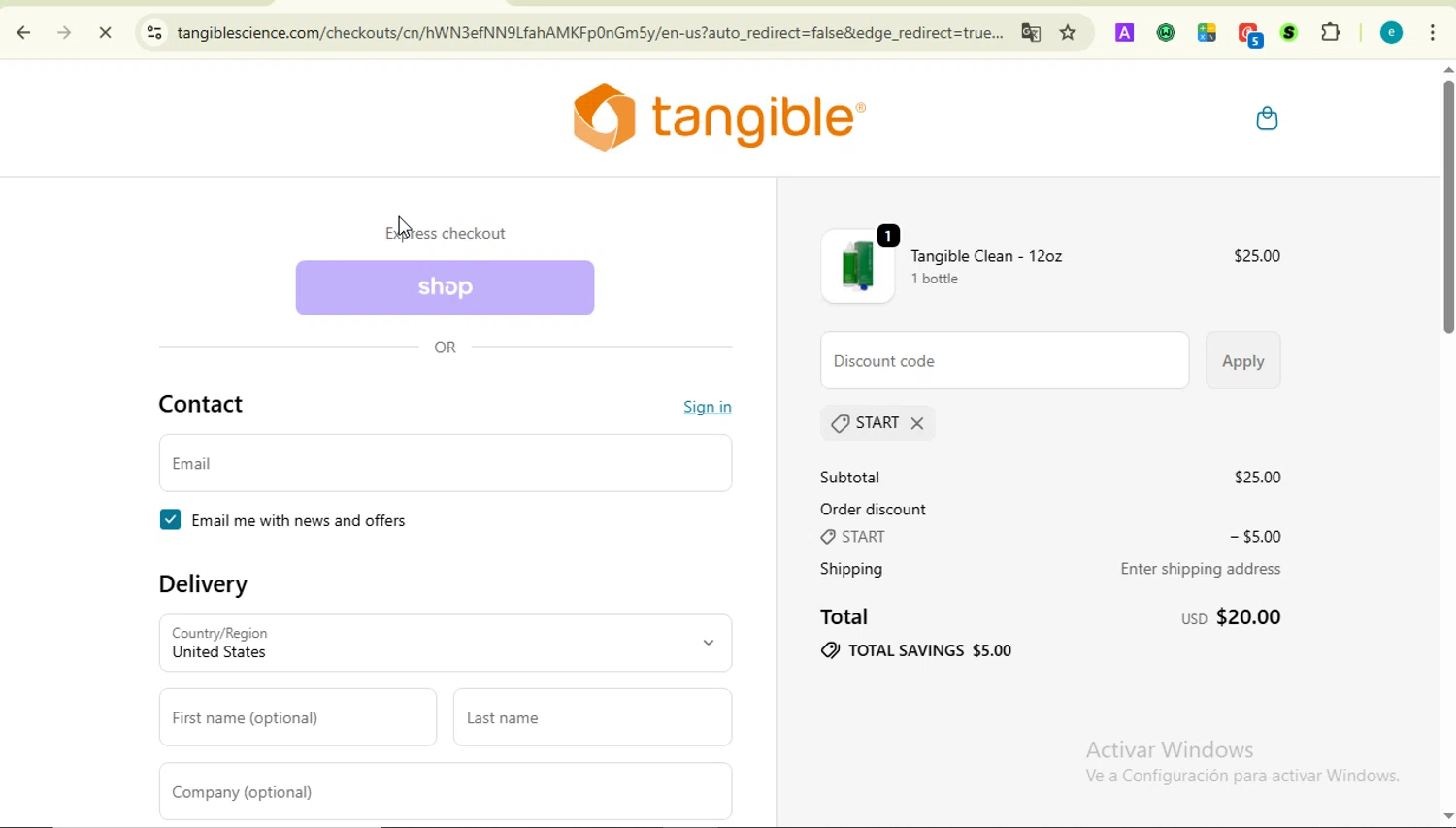Image resolution: width=1456 pixels, height=828 pixels.
Task: Click the product price $25.00
Action: click(x=1257, y=256)
